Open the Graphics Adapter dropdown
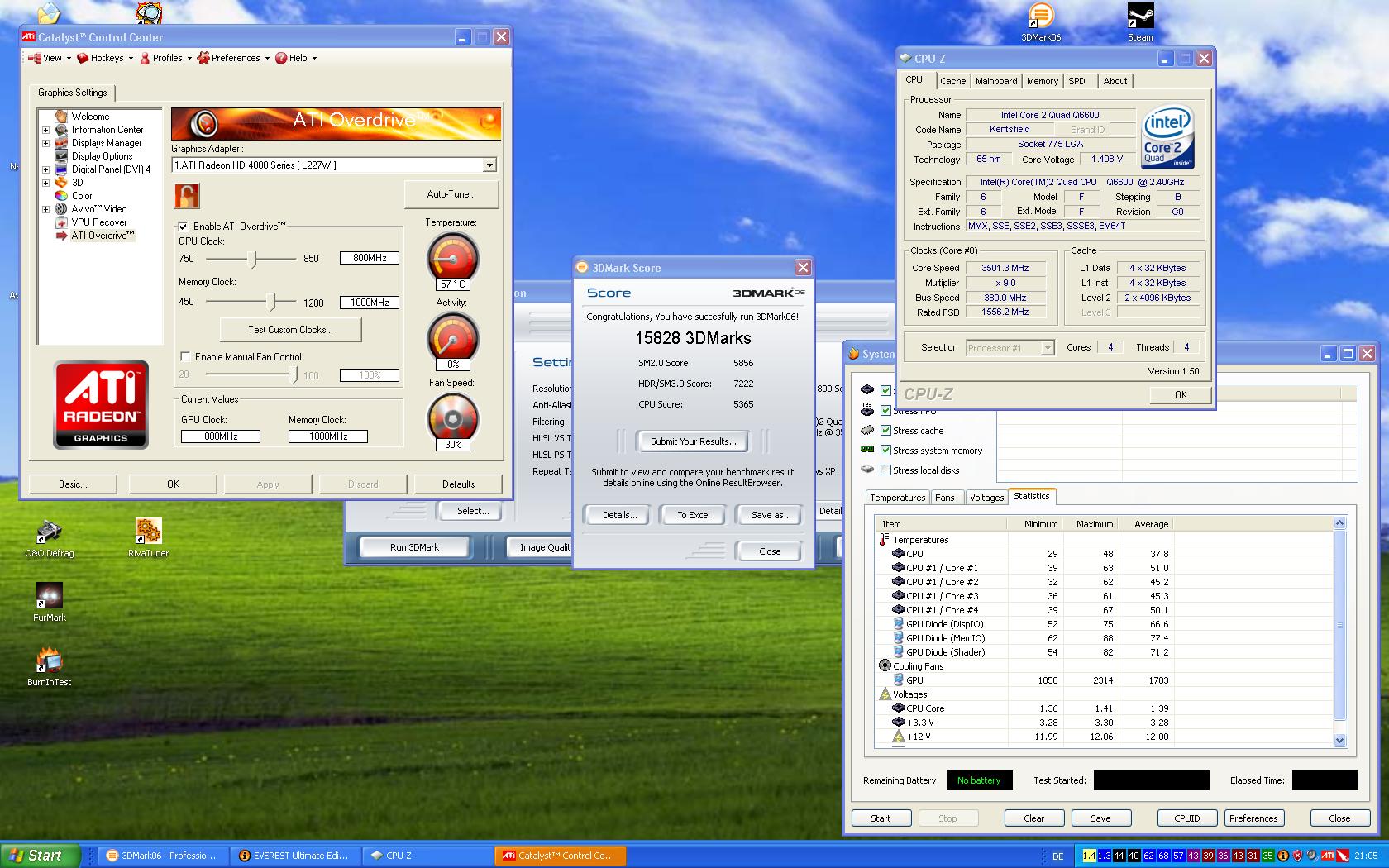 [489, 165]
